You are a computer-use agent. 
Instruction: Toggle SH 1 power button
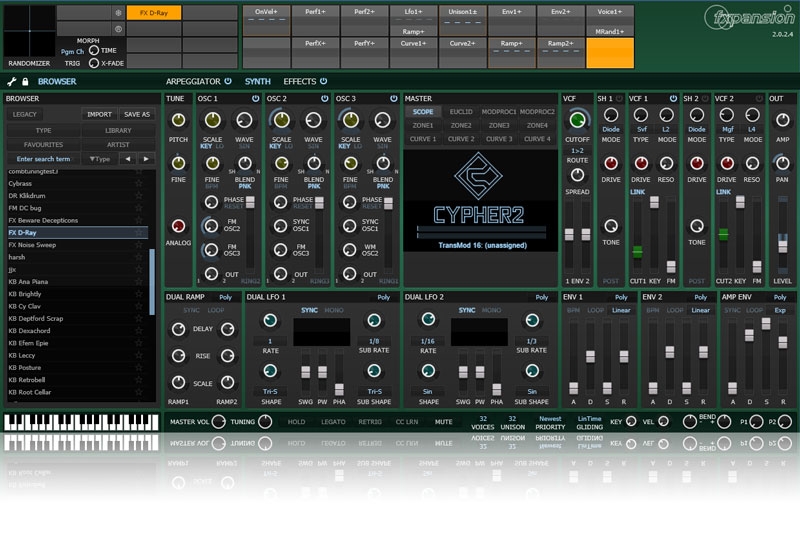pos(619,98)
